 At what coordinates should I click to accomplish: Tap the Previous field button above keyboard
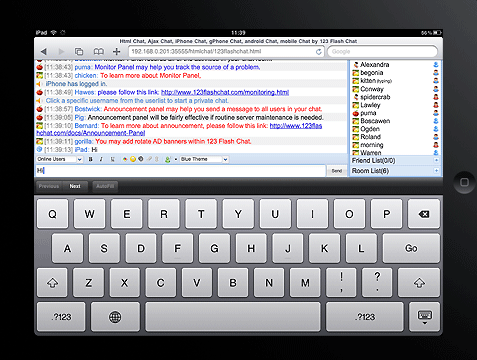coord(49,186)
